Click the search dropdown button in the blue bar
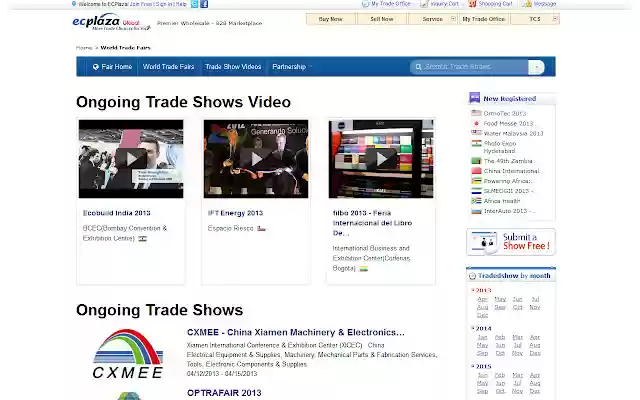640x400 pixels. tap(536, 67)
